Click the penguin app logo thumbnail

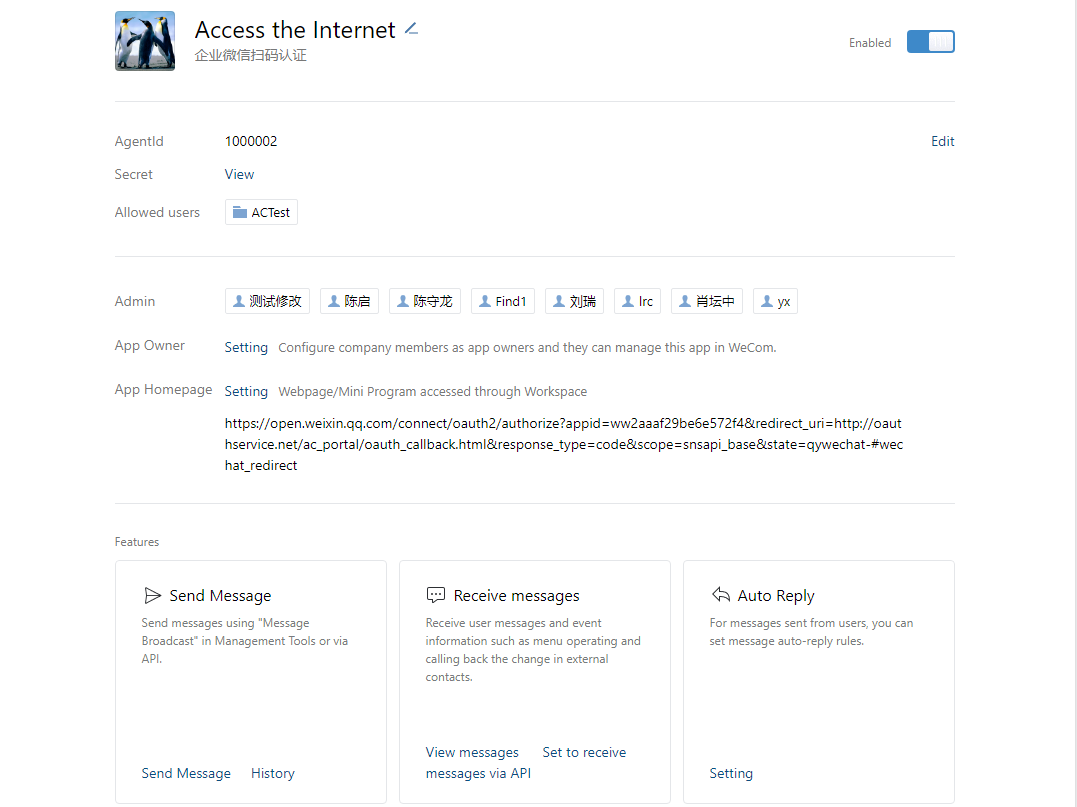pos(145,41)
